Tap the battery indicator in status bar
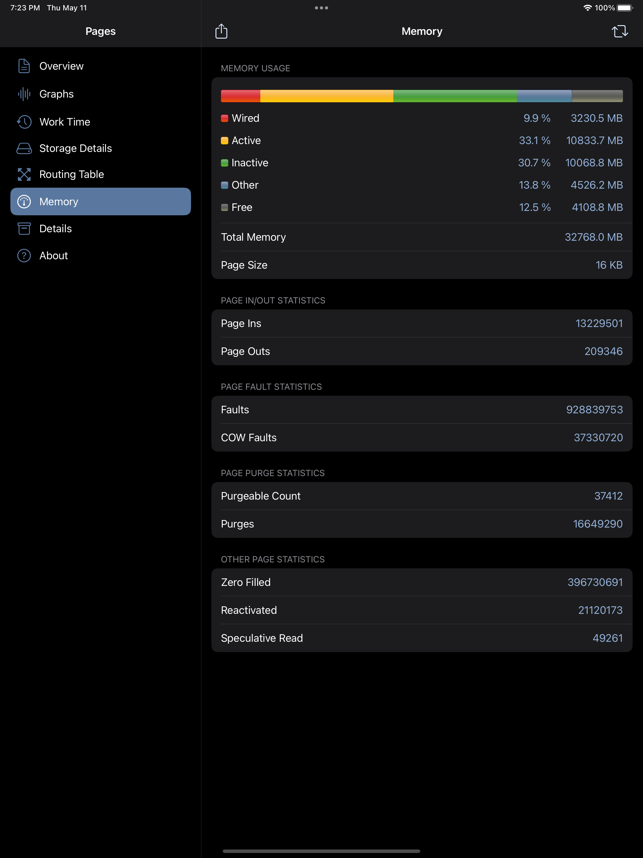643x858 pixels. pos(625,8)
